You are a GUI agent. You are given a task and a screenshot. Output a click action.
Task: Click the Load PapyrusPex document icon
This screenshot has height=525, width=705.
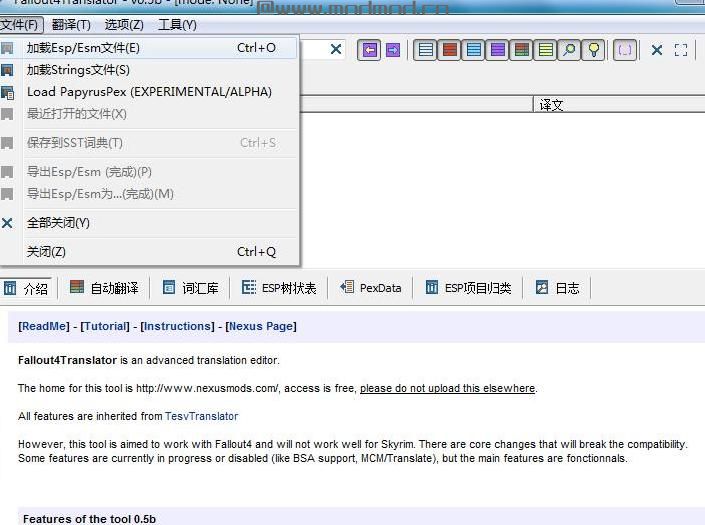pos(7,92)
